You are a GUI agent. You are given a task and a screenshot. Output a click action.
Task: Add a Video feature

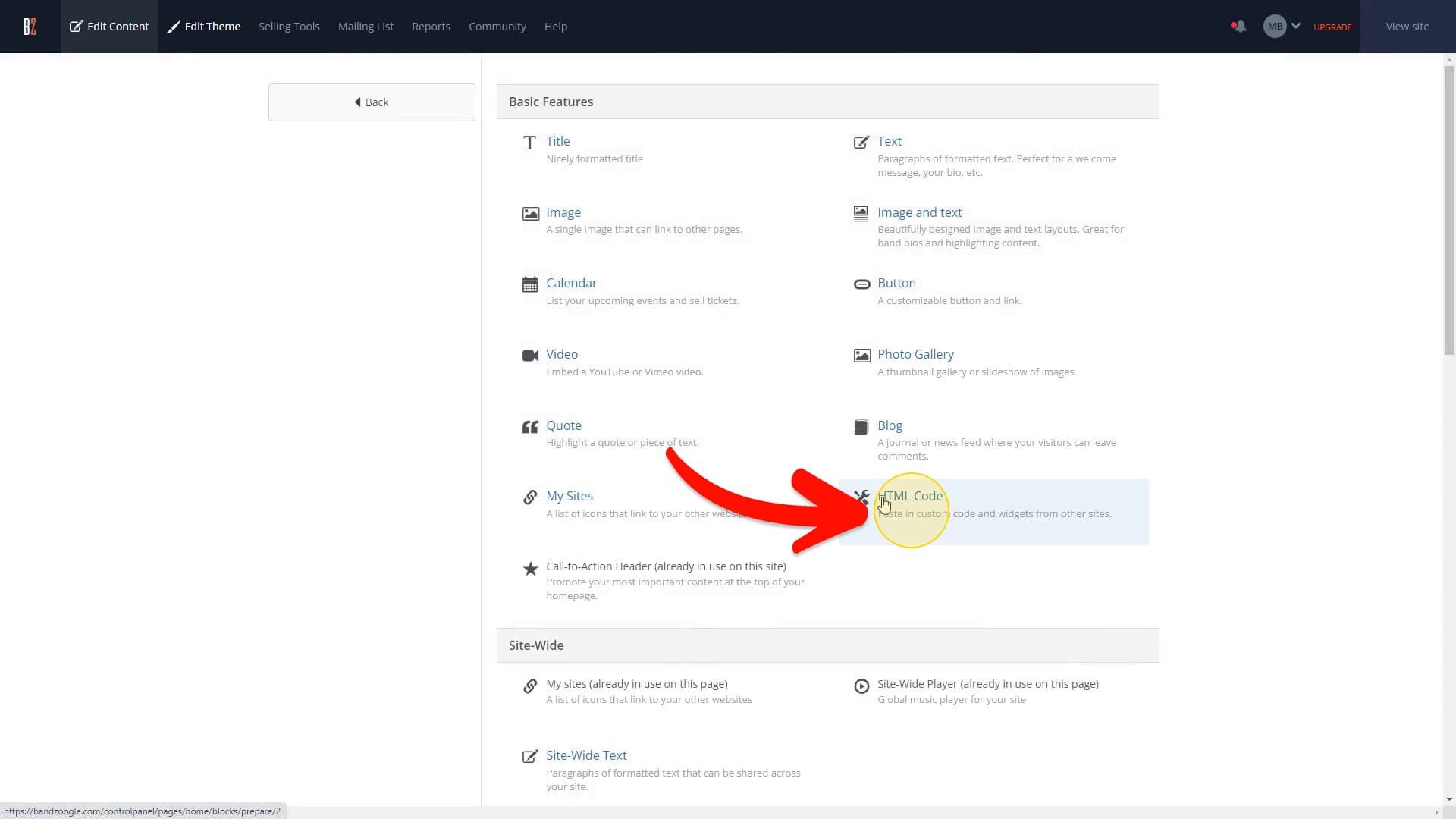point(562,354)
